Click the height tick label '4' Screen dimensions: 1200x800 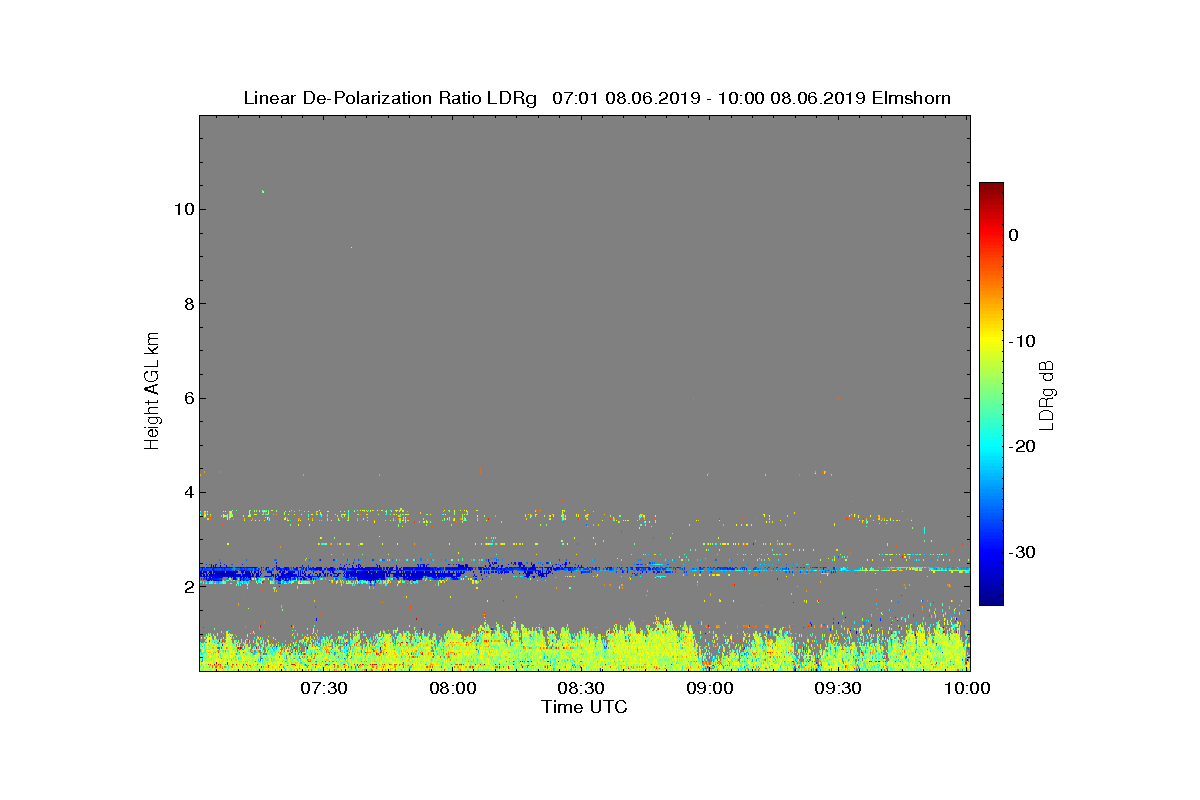(x=187, y=492)
